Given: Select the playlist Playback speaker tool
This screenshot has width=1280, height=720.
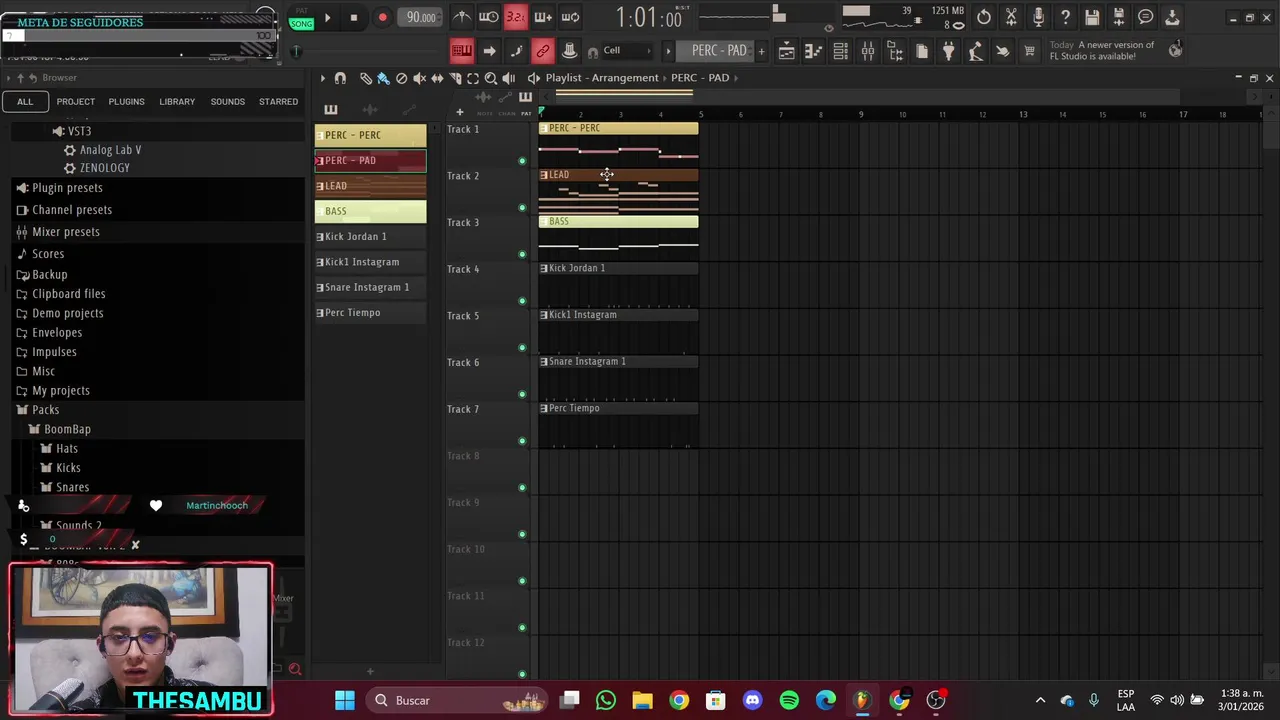Looking at the screenshot, I should coord(509,78).
